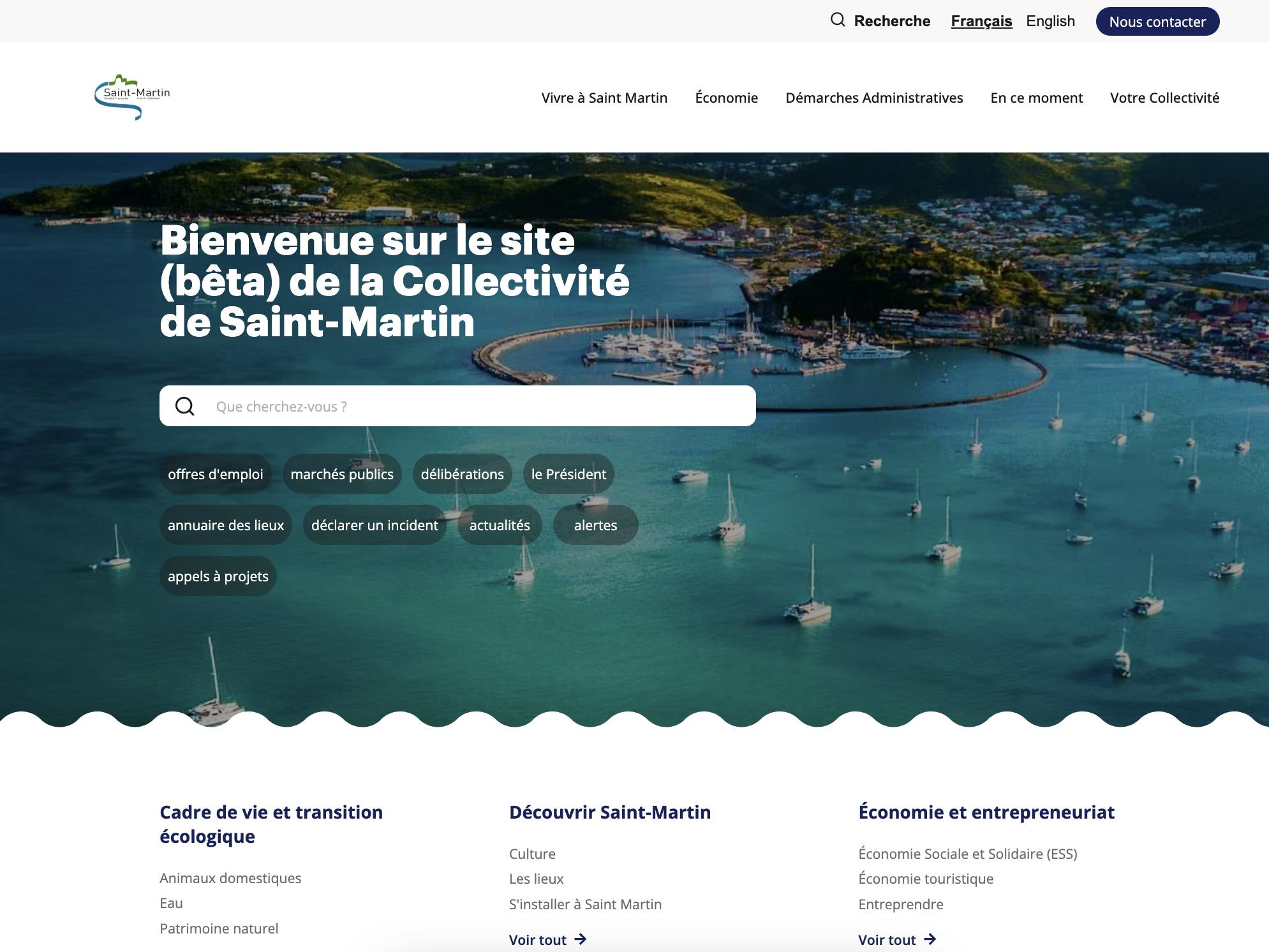Click arrow next to Économie Voir tout
The height and width of the screenshot is (952, 1269).
point(930,939)
